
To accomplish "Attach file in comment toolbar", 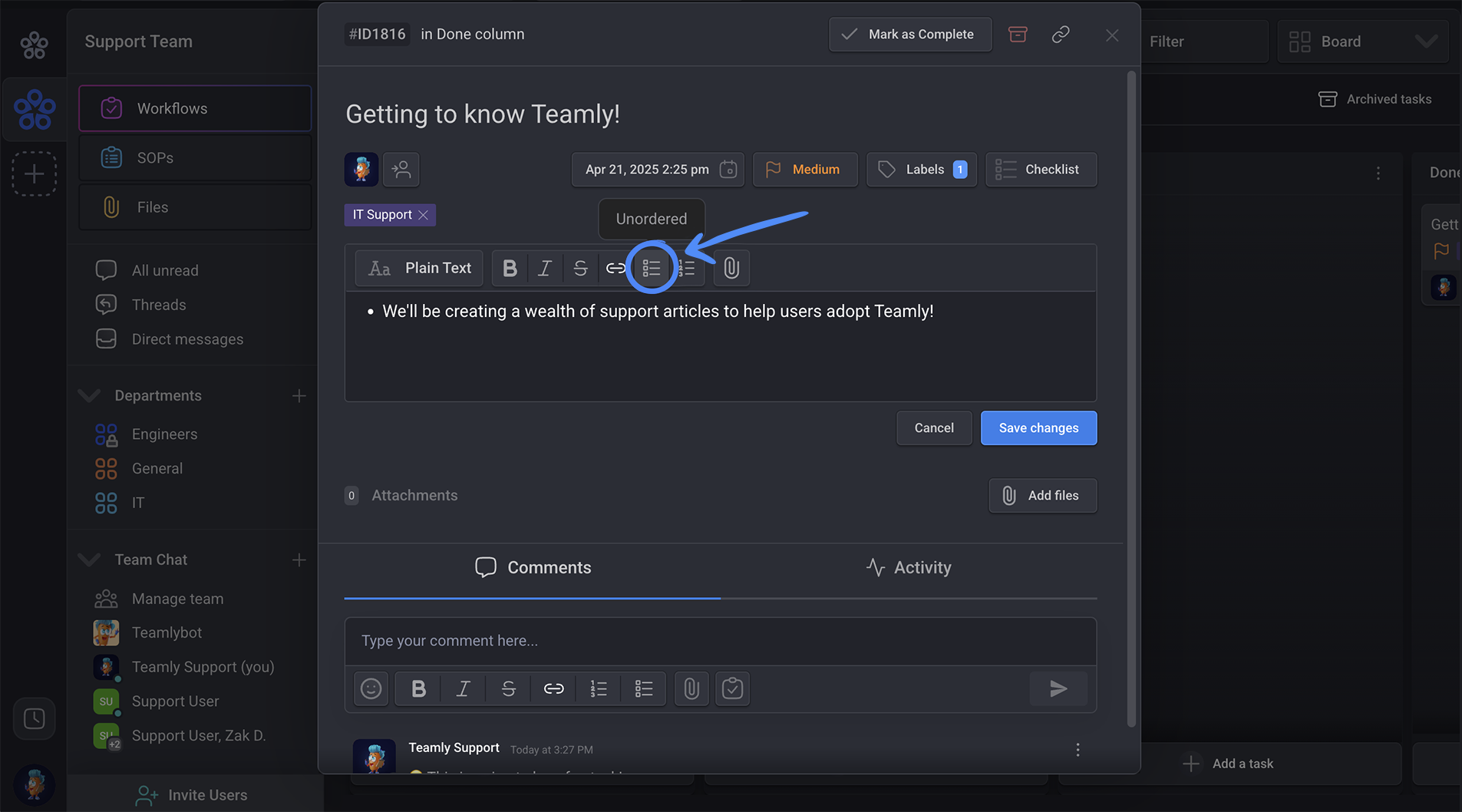I will [x=691, y=688].
